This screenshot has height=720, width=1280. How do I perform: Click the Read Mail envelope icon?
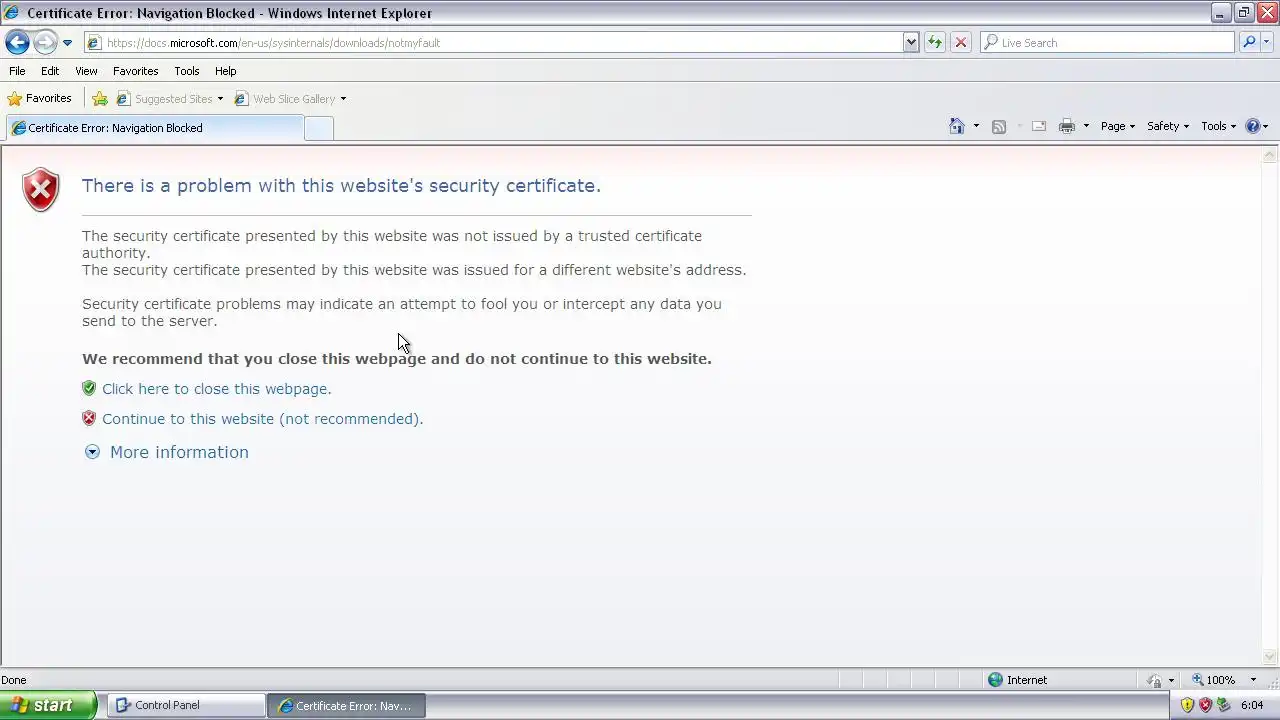point(1039,126)
